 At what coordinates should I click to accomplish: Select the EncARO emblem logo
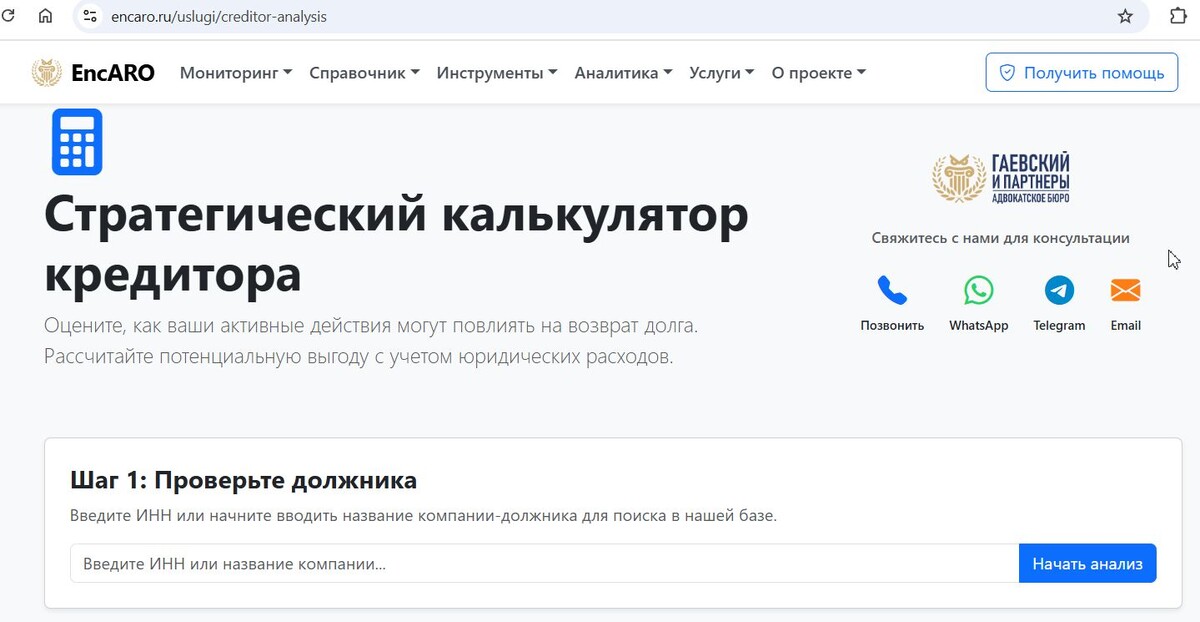click(46, 71)
